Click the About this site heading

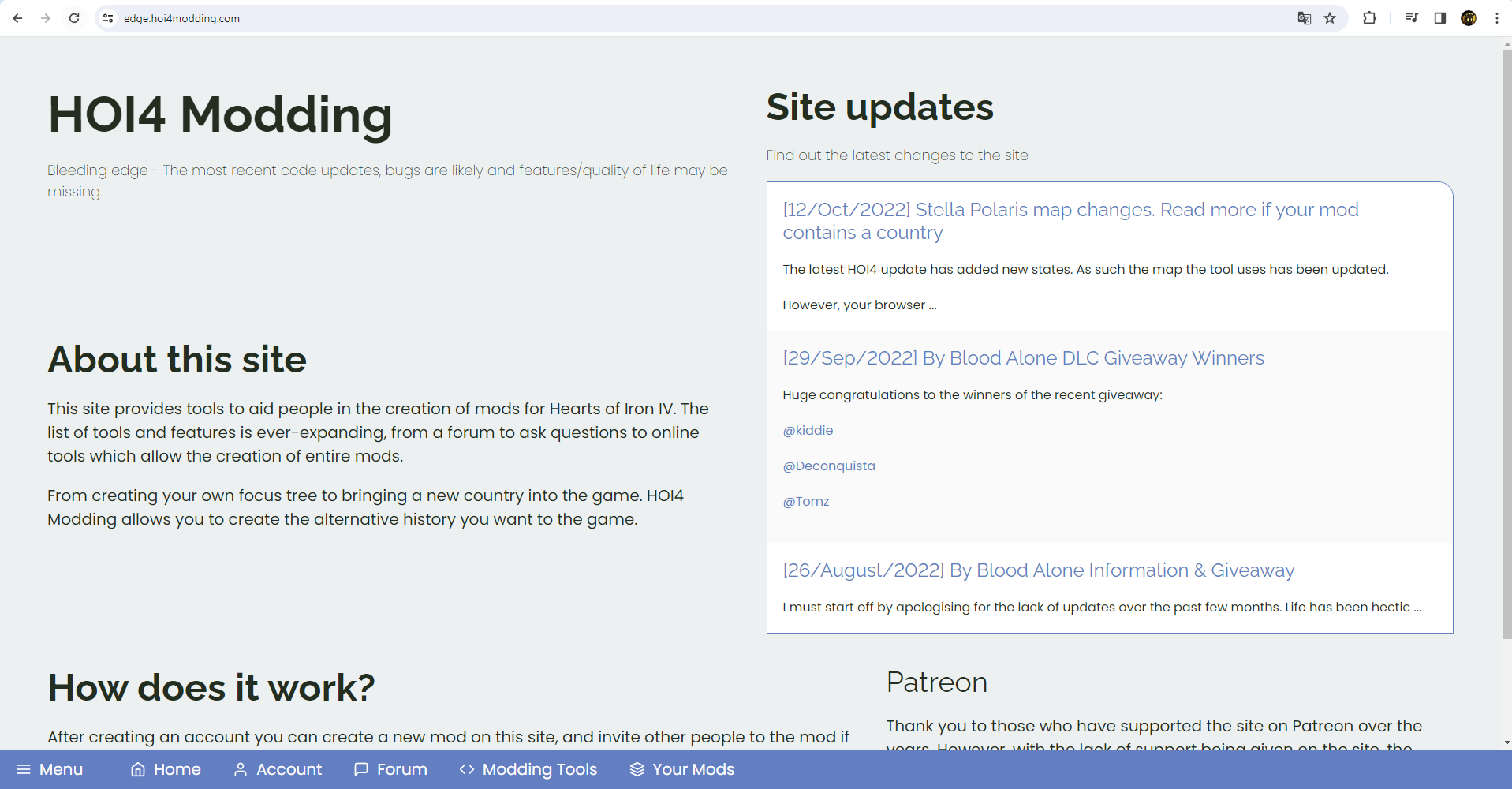(x=177, y=360)
